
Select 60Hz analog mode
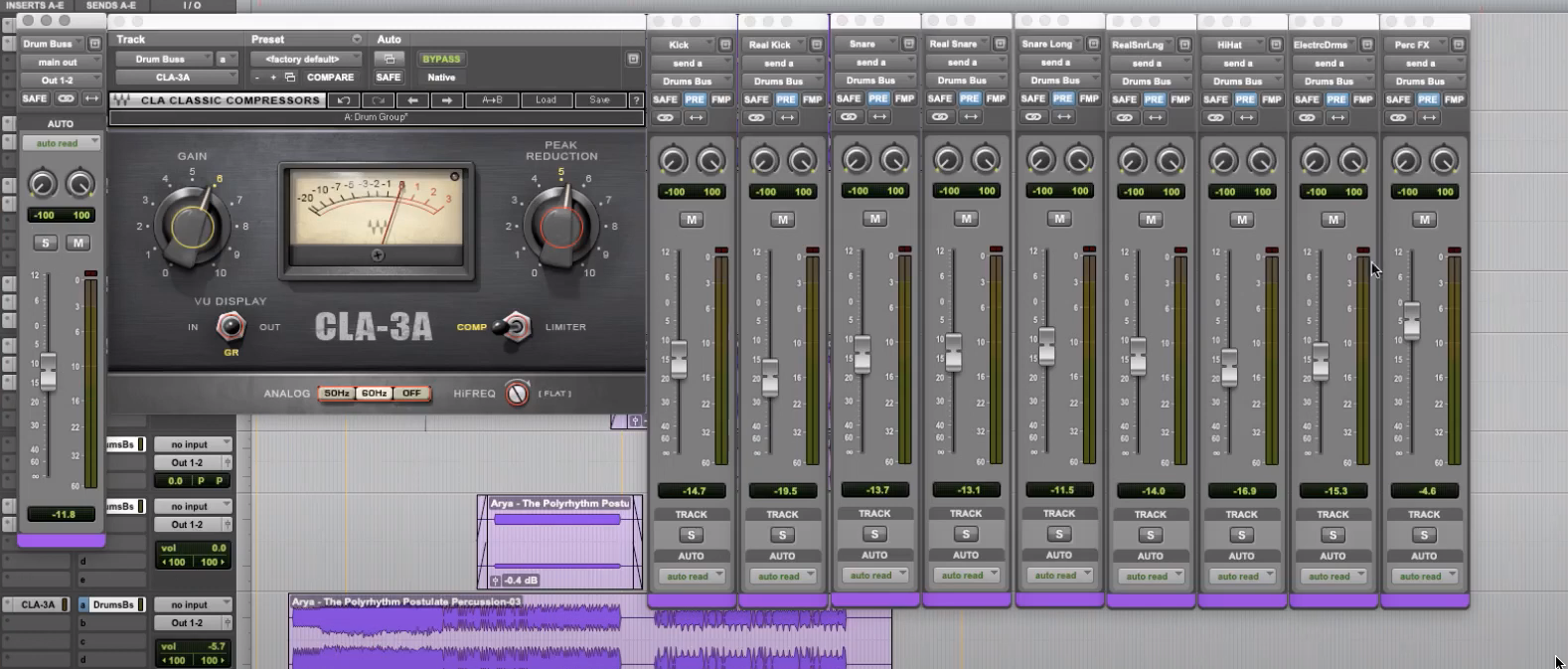pos(374,394)
